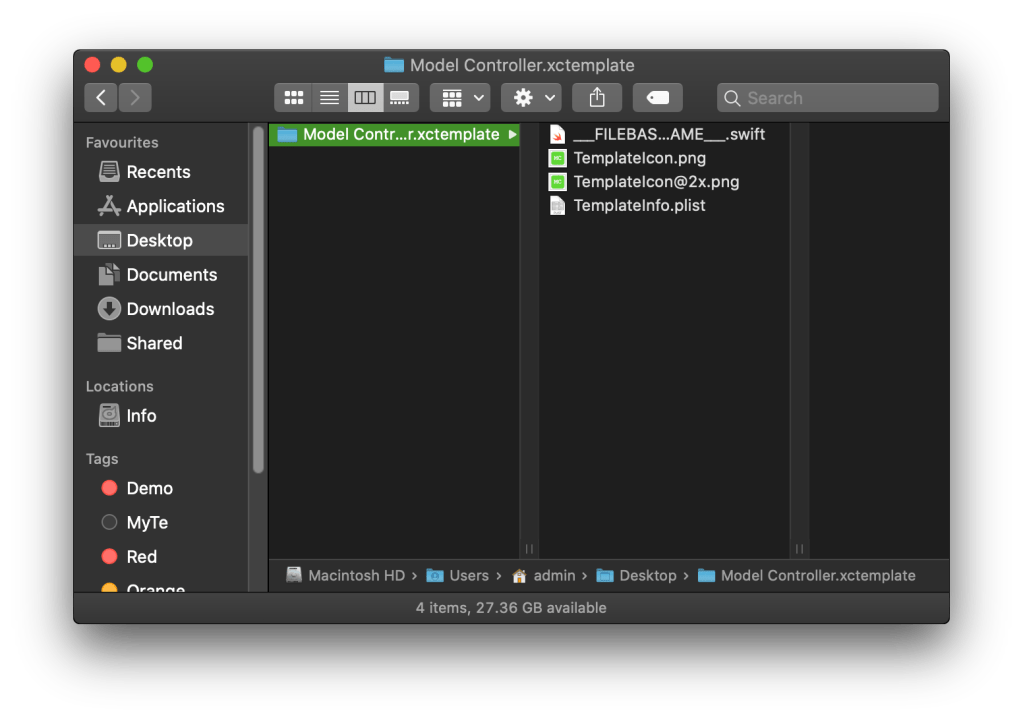Click the Forward navigation arrow
This screenshot has width=1023, height=721.
point(135,97)
